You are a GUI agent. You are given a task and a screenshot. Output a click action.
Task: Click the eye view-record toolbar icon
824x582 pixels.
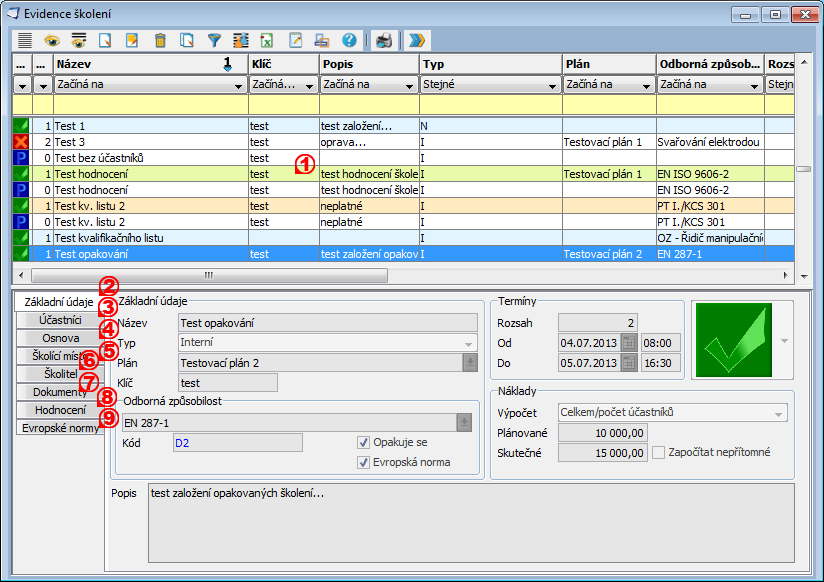click(x=51, y=41)
